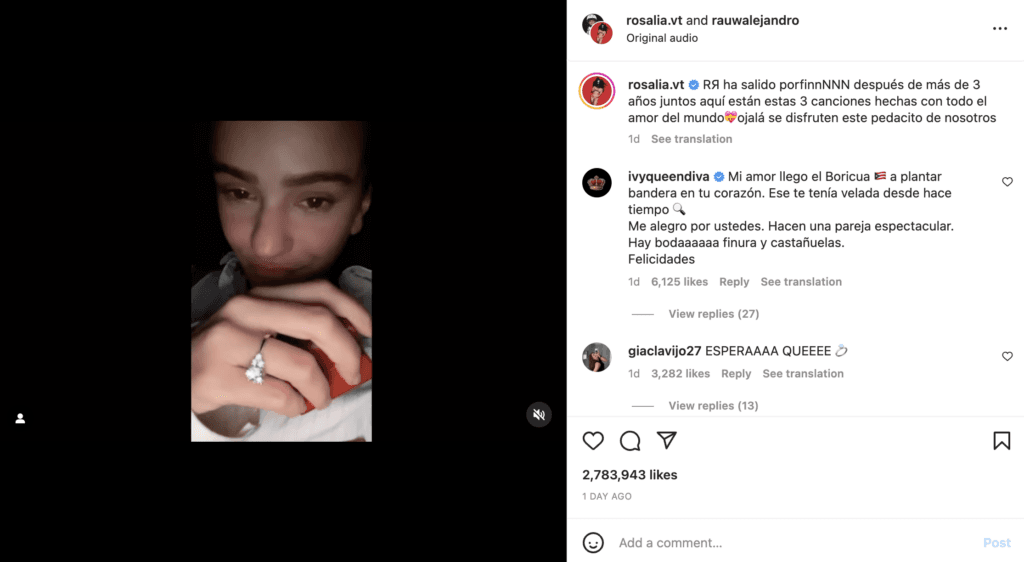Like the post with the heart icon

[x=593, y=441]
